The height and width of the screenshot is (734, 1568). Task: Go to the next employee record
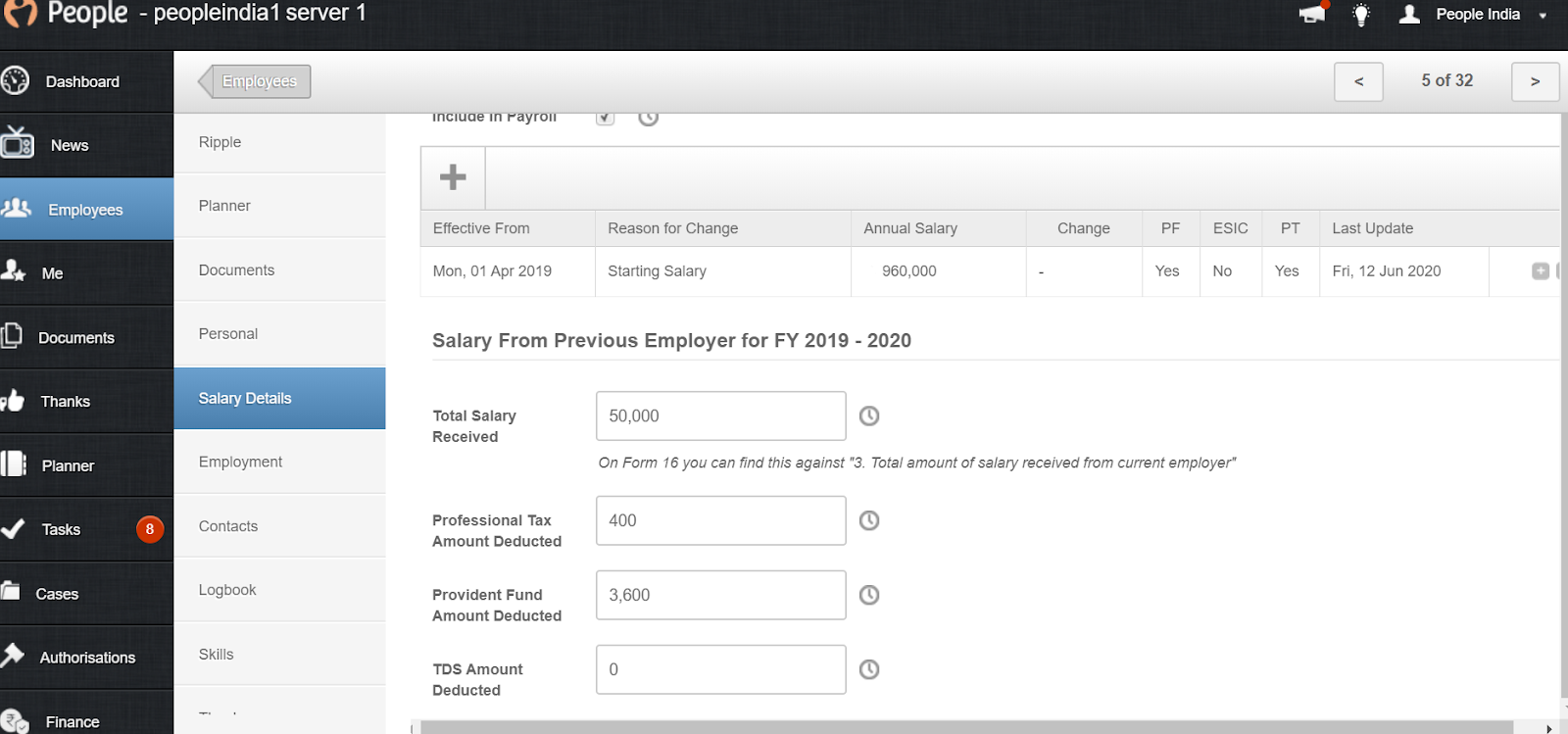[x=1535, y=81]
